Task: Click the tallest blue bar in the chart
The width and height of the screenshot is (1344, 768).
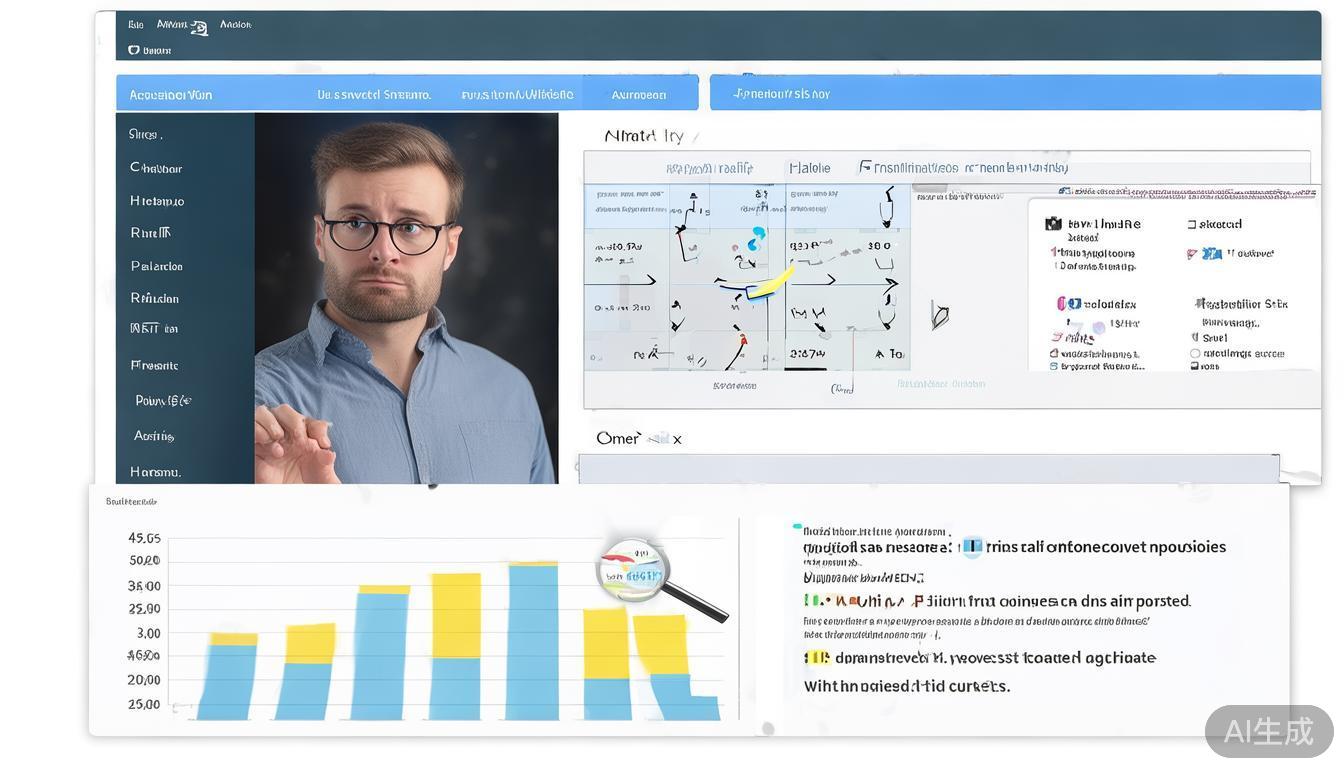Action: tap(533, 642)
